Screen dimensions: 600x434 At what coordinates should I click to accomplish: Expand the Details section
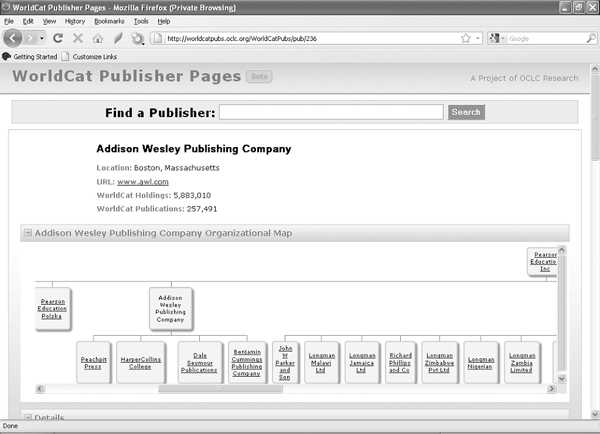27,417
